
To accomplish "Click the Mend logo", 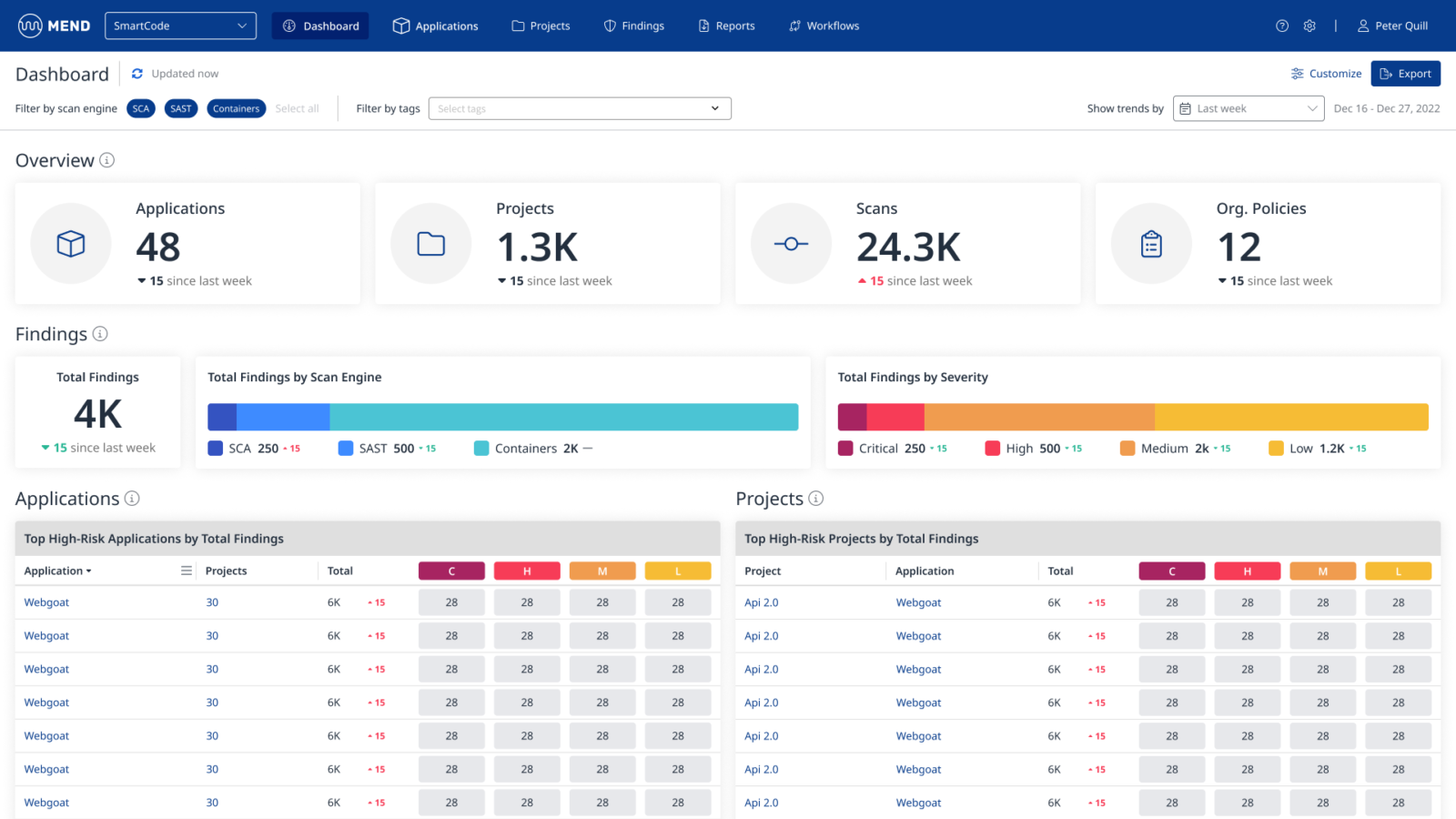I will 54,25.
